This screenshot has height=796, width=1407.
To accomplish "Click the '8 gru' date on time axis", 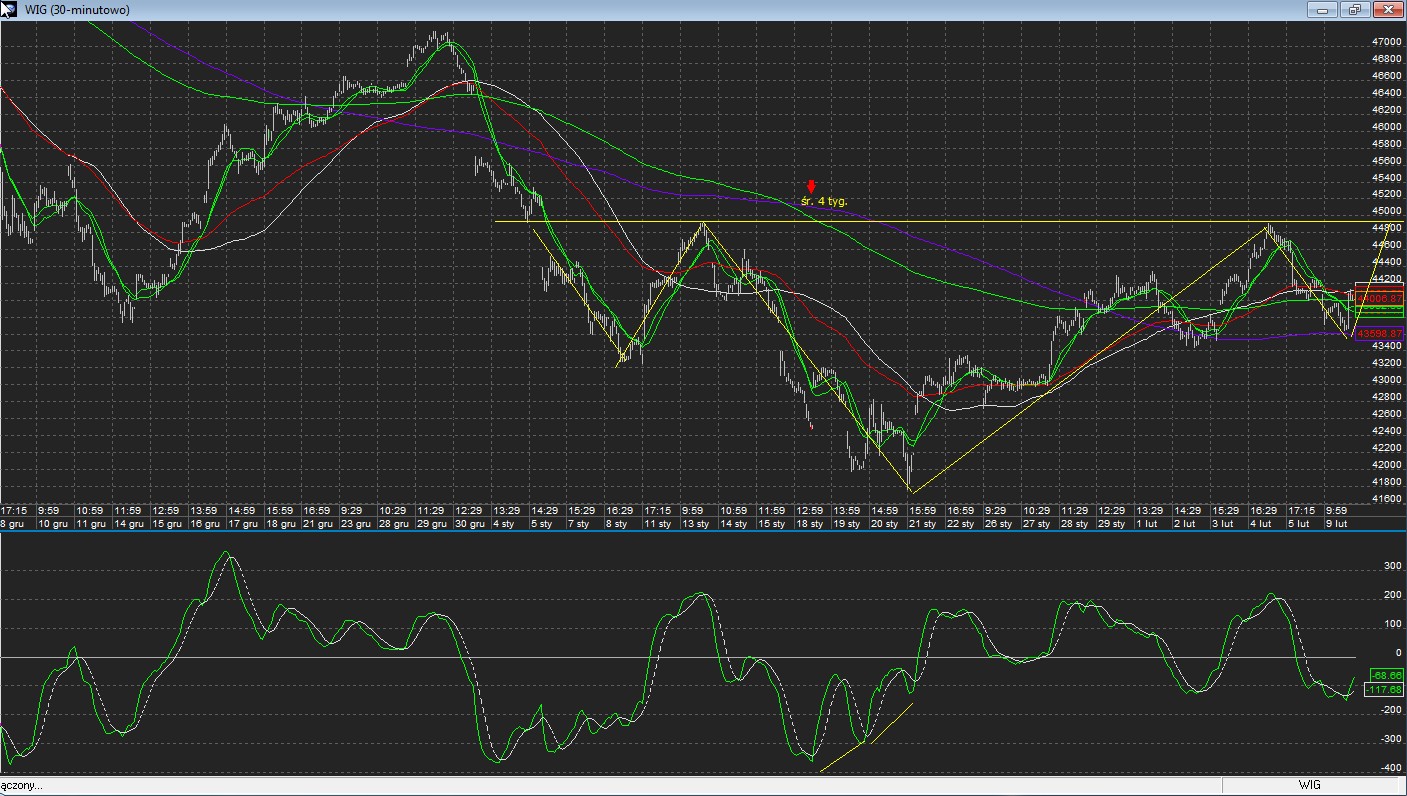I will point(13,524).
